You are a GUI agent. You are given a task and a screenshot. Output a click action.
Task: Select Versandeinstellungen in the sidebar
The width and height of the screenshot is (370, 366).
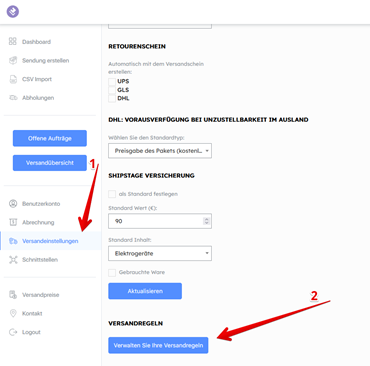[x=51, y=241]
